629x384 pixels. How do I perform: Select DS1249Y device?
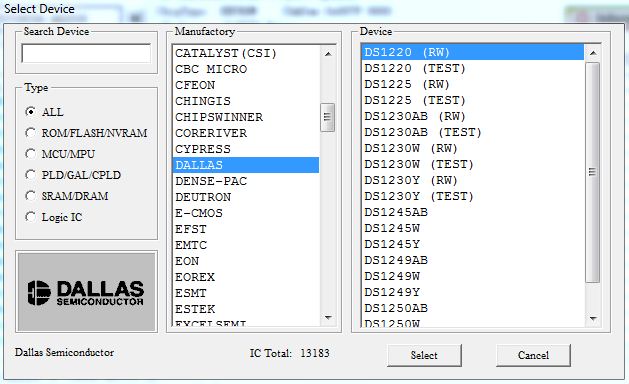point(473,293)
